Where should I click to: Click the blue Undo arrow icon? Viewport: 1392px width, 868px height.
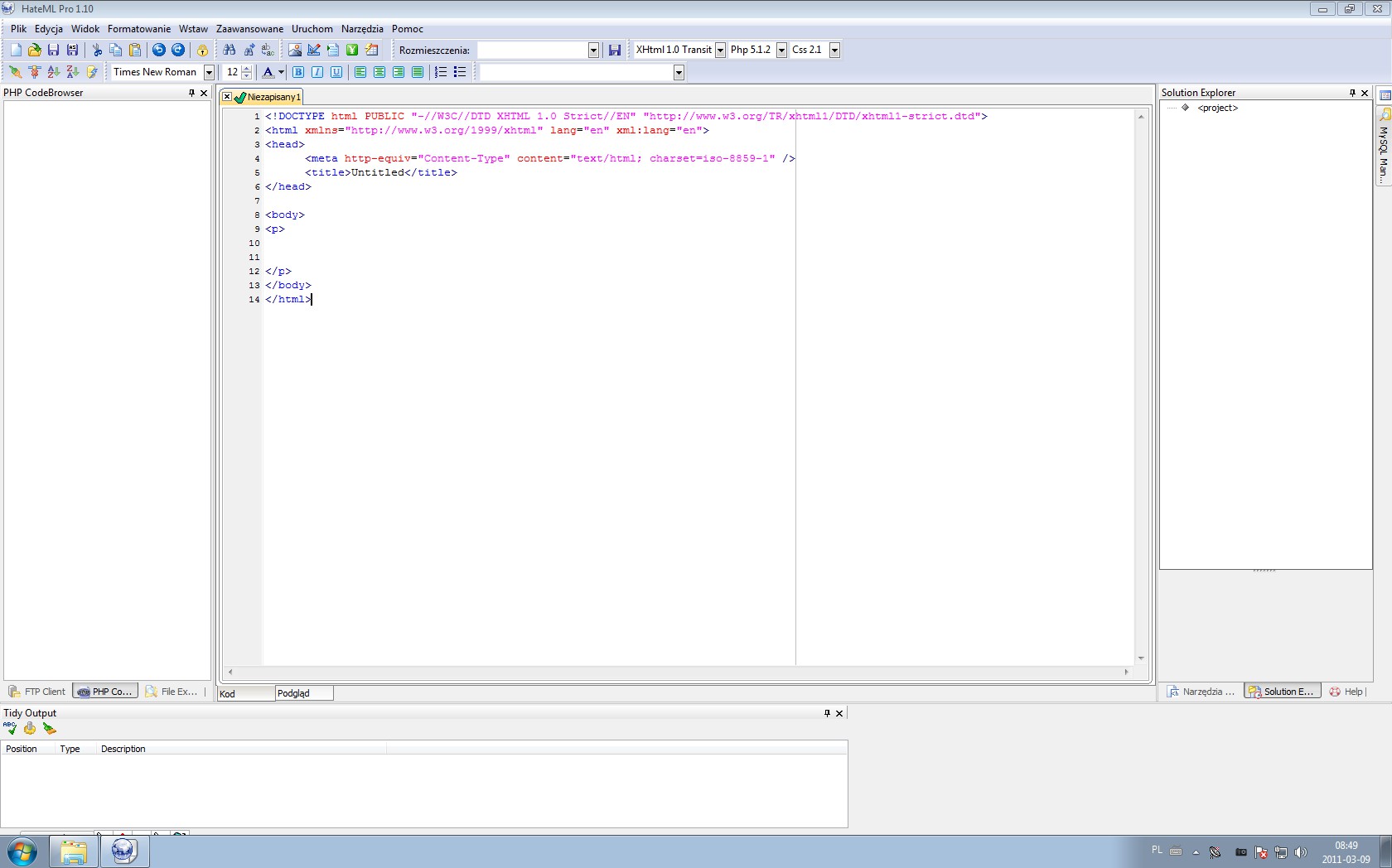[x=159, y=51]
